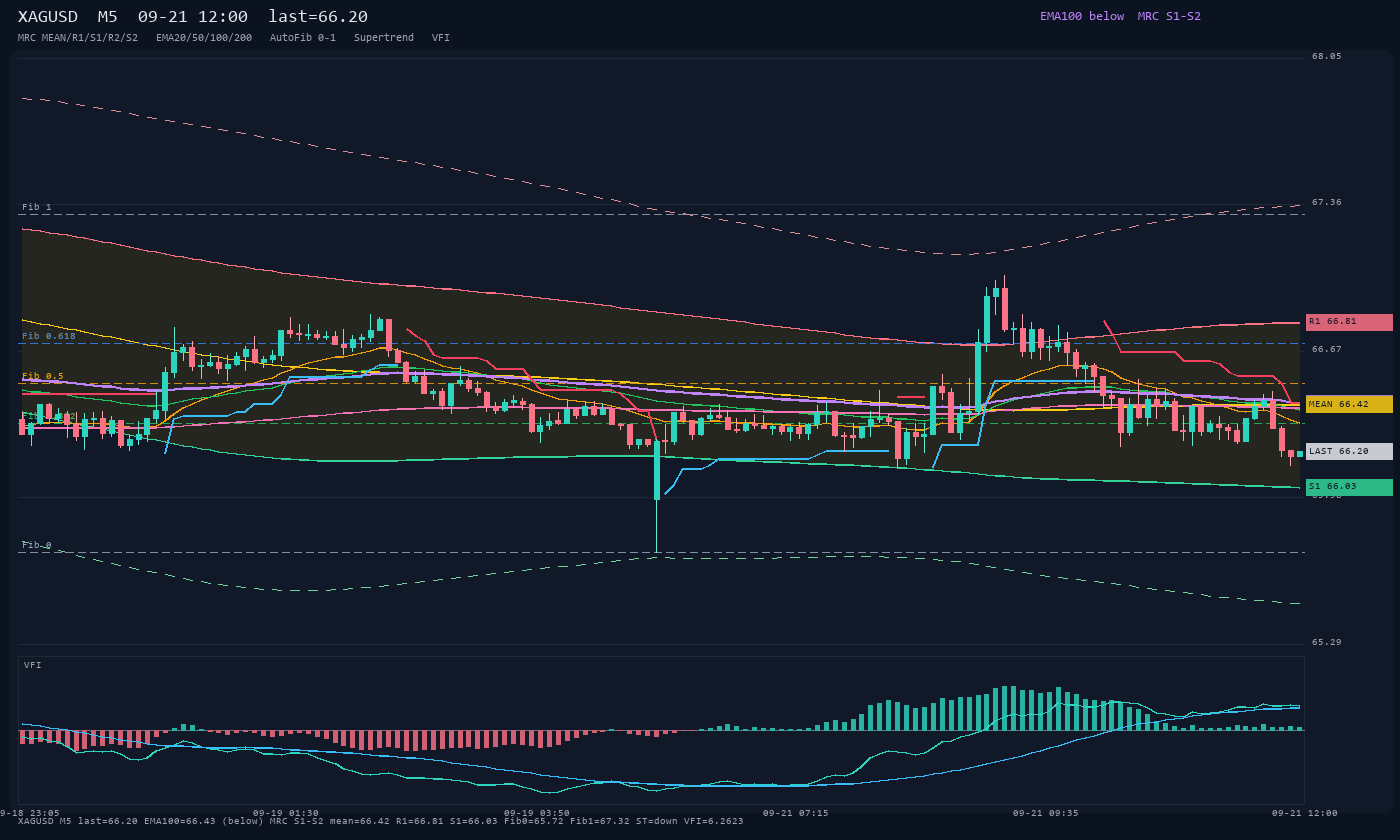Click the 66.67 price axis label
This screenshot has width=1400, height=840.
click(x=1327, y=349)
